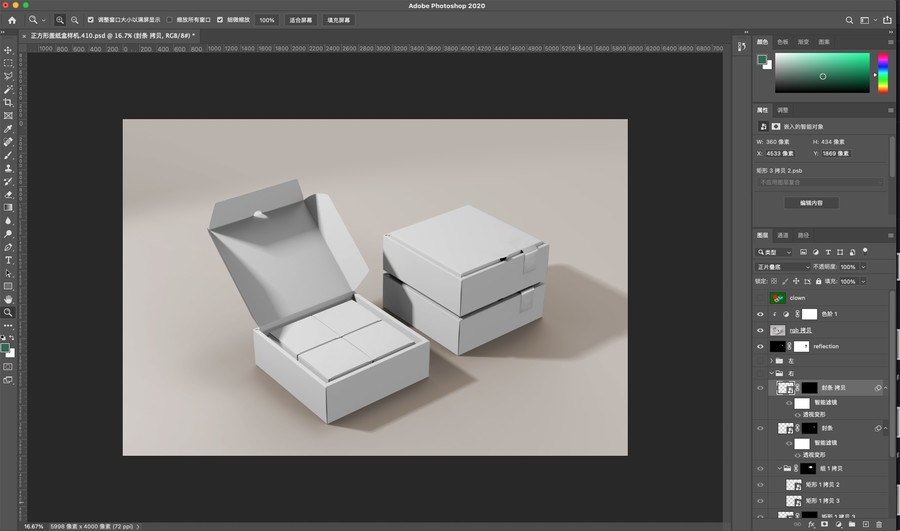Image resolution: width=900 pixels, height=531 pixels.
Task: Click Add layer mask icon
Action: coord(825,524)
